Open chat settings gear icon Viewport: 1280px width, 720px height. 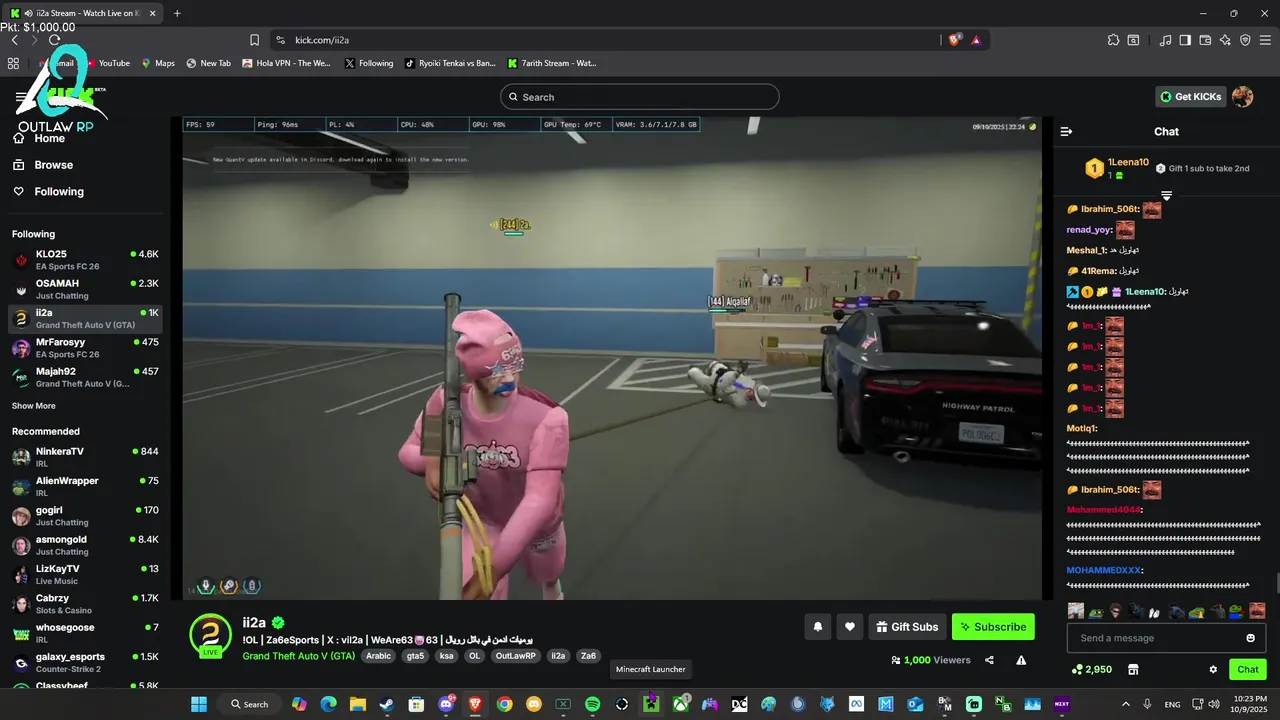(x=1213, y=669)
